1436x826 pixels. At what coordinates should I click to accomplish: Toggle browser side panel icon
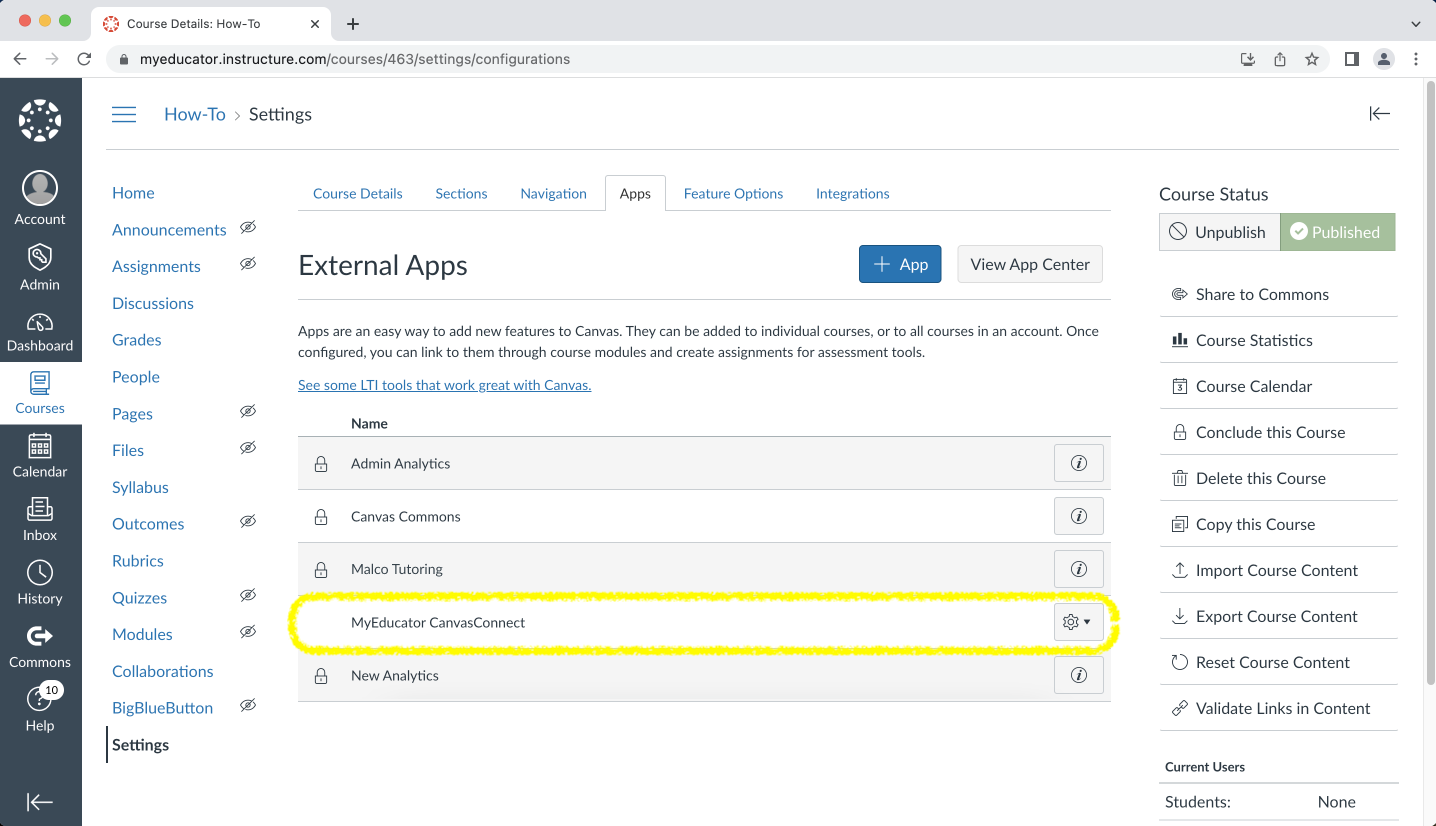[1351, 59]
